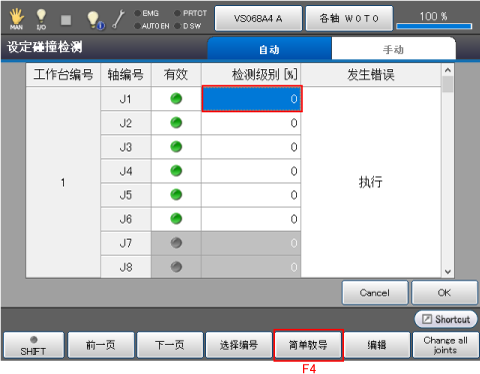Select the J3 detection level cell
Viewport: 480px width, 374px height.
point(251,147)
